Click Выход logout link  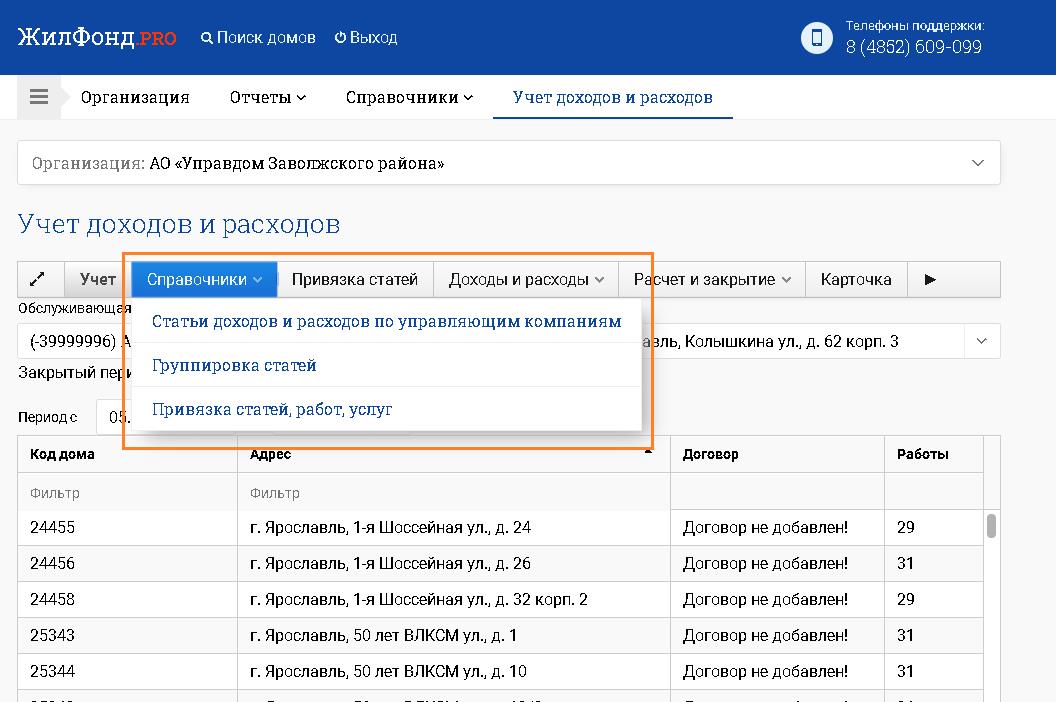coord(366,38)
